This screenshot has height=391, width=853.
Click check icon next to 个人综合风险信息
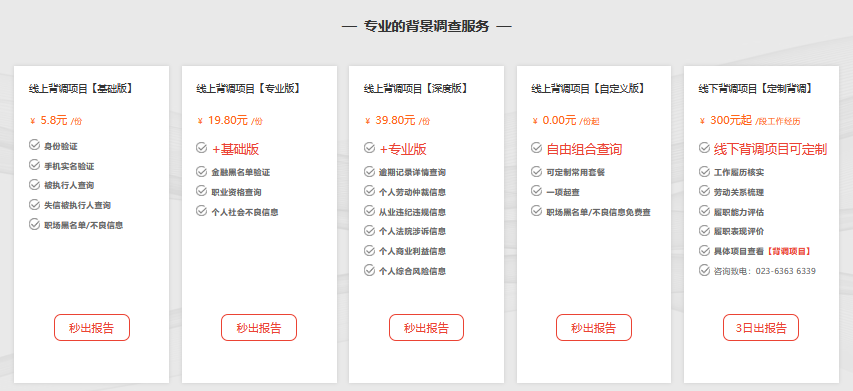369,270
